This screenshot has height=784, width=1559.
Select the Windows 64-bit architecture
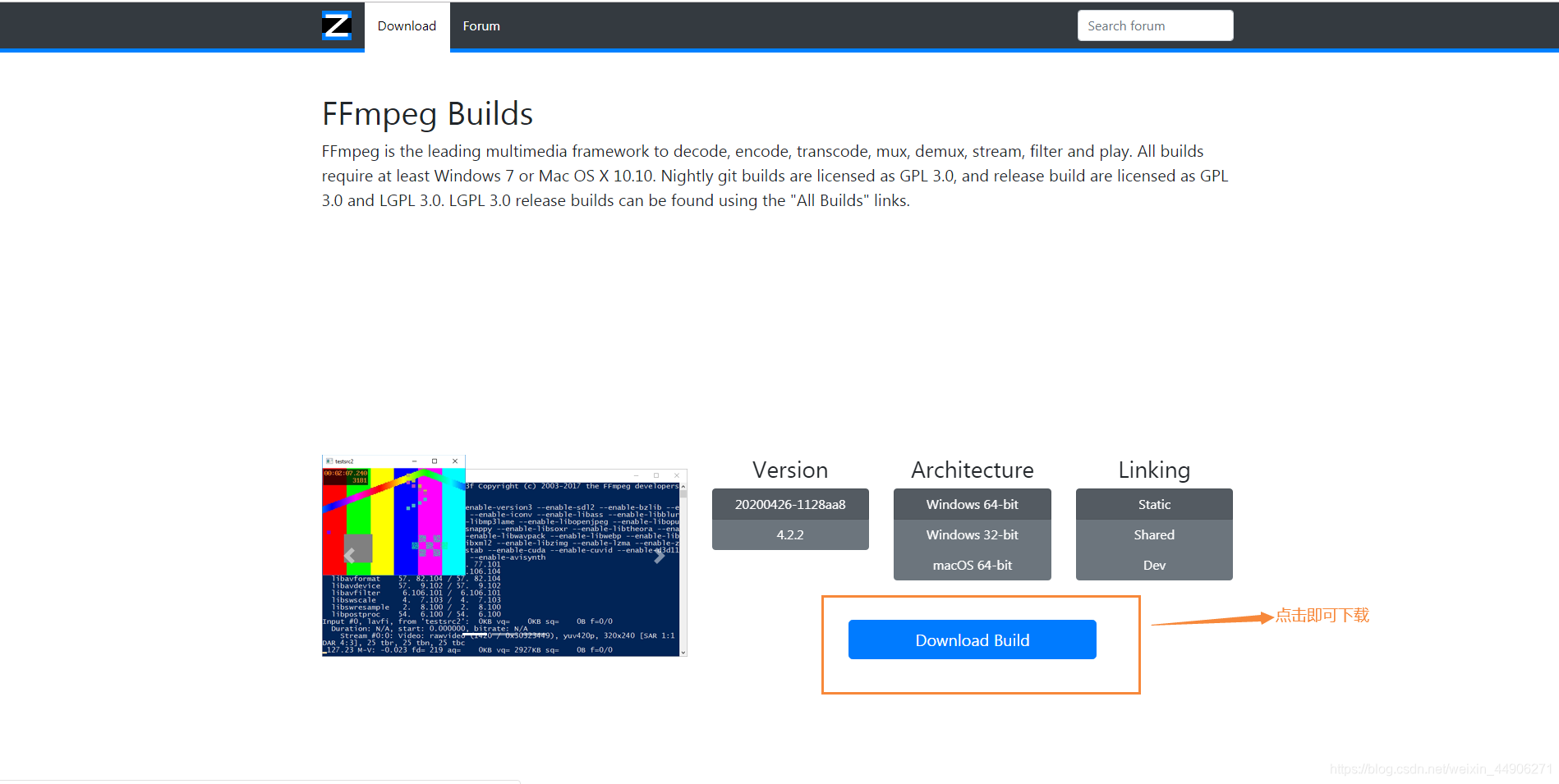click(x=972, y=504)
